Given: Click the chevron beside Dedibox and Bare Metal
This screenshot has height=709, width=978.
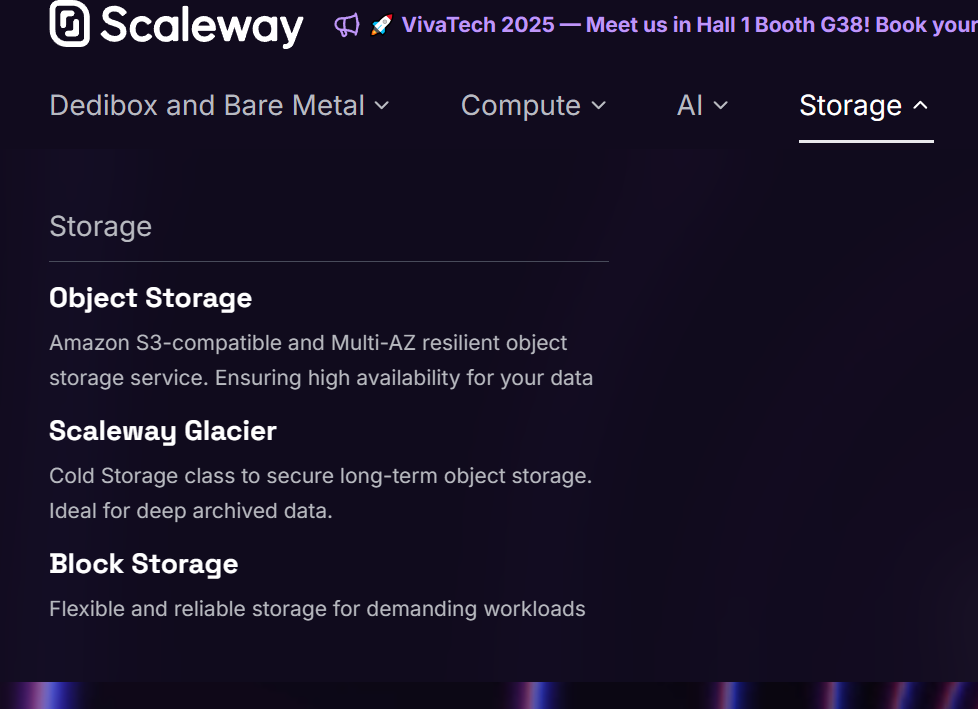Looking at the screenshot, I should coord(382,106).
